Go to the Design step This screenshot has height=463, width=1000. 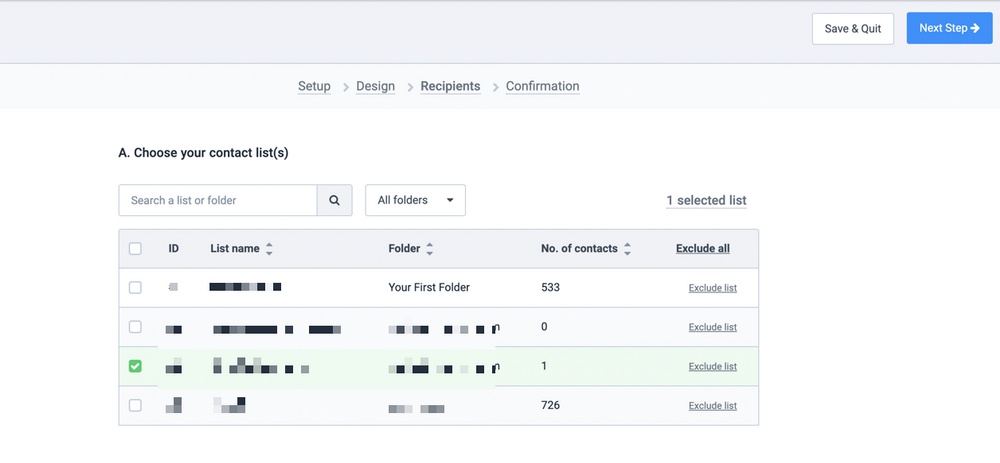(375, 86)
